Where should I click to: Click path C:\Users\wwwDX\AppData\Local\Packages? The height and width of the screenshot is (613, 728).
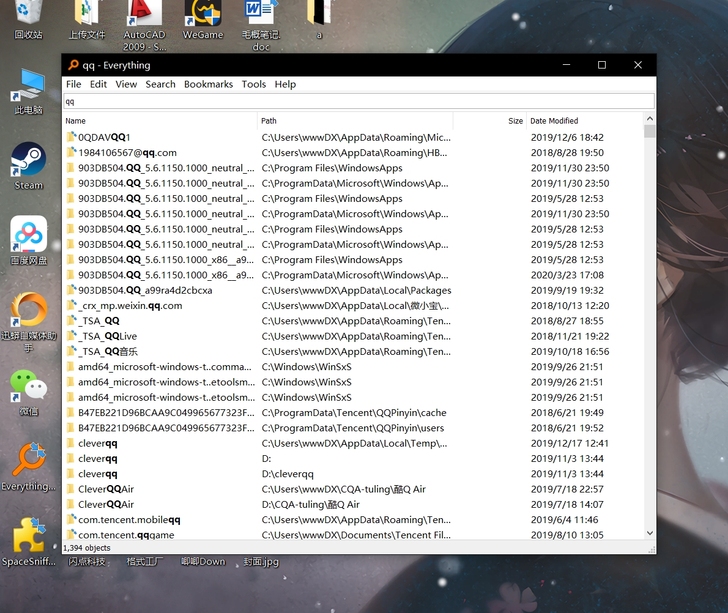356,290
